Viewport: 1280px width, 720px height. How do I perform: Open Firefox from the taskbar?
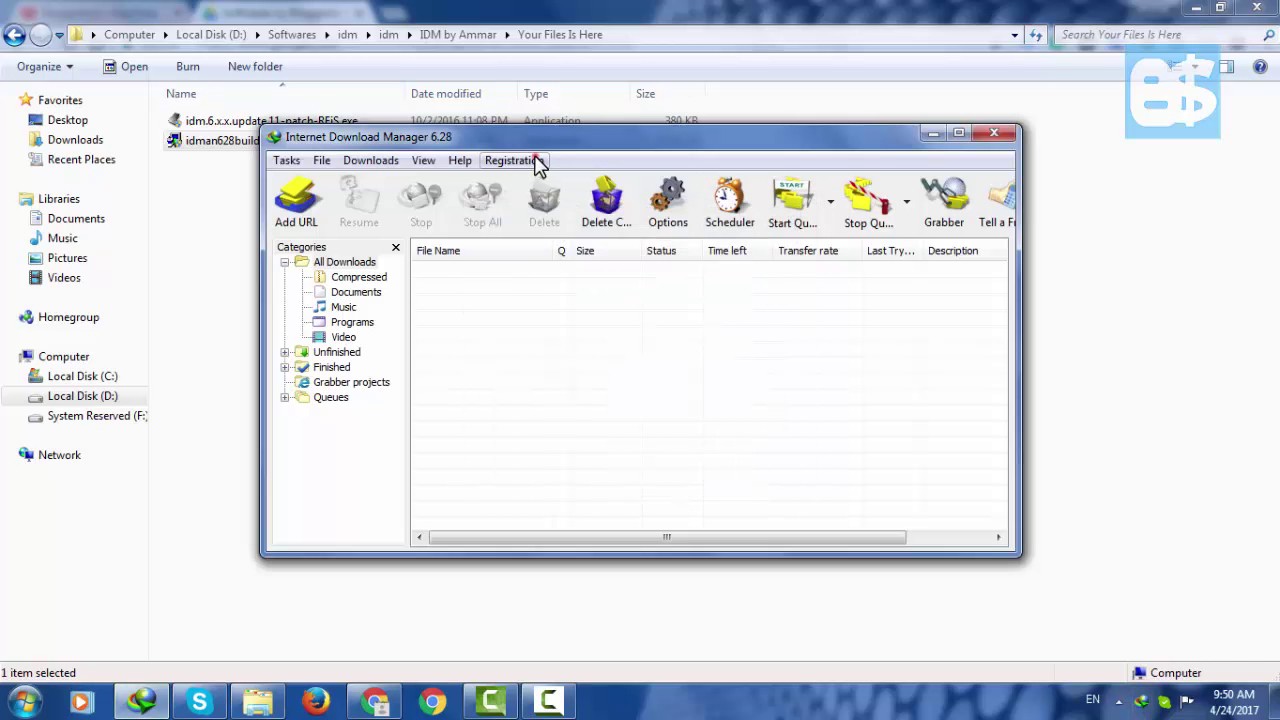[316, 702]
